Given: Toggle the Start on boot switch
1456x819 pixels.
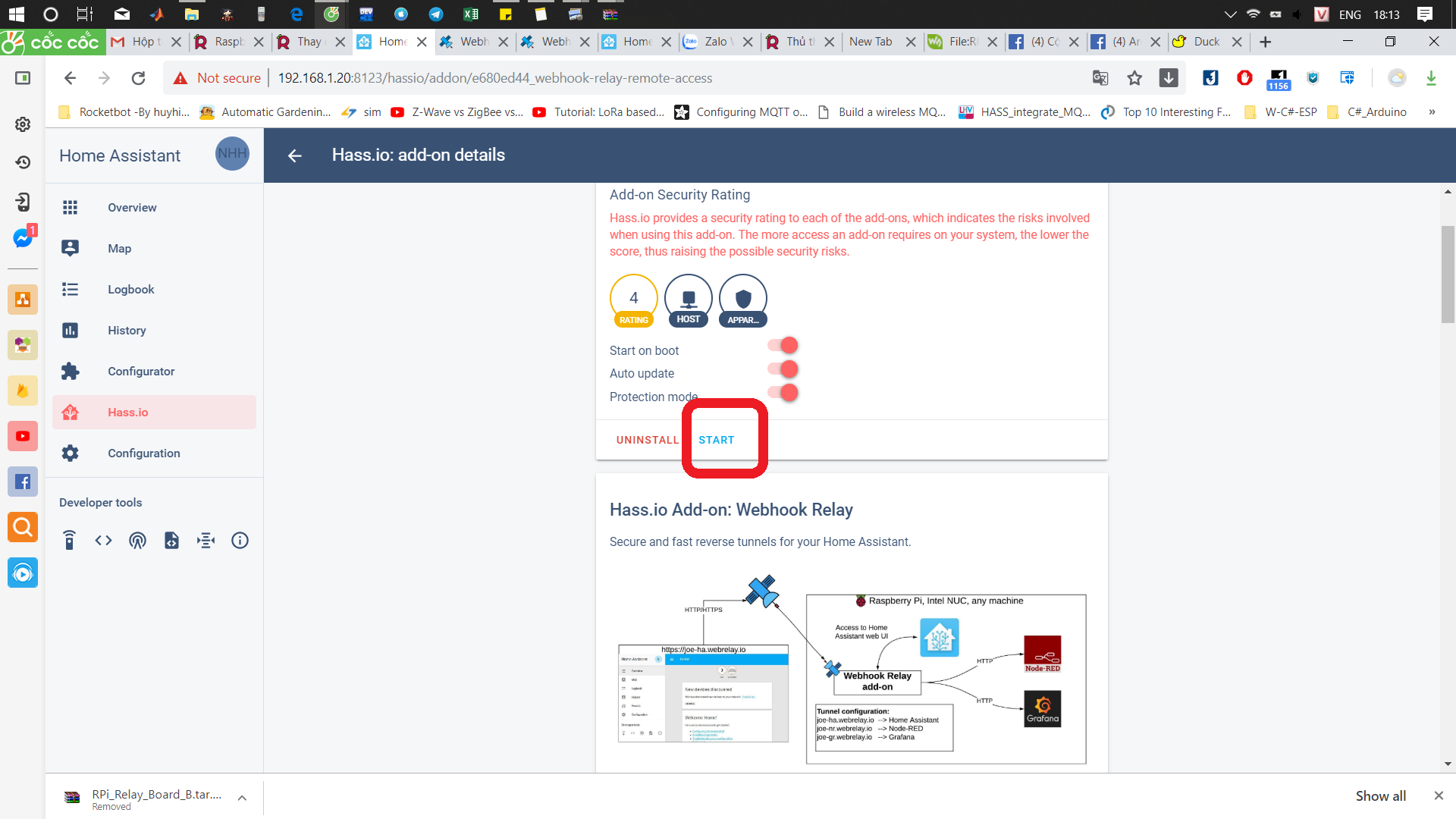Looking at the screenshot, I should (783, 346).
